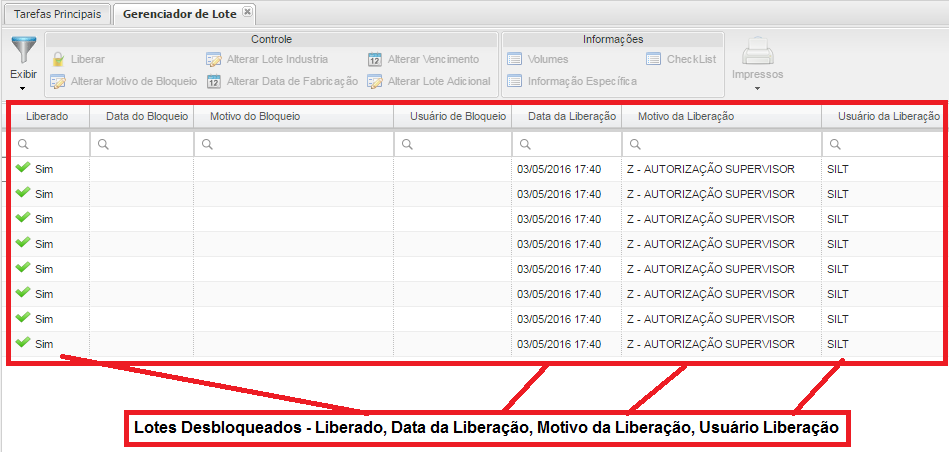
Task: Click the Motivo da Liberação filter field
Action: click(721, 144)
